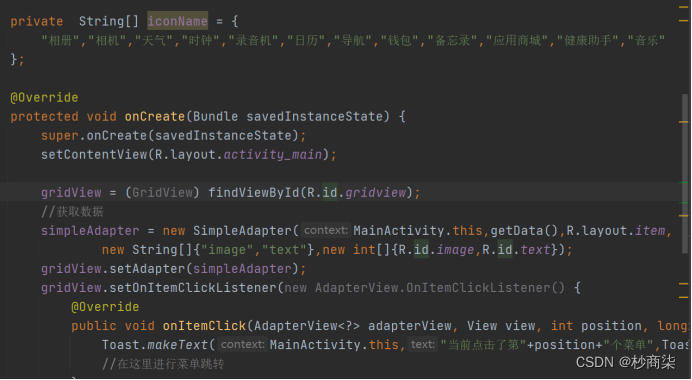Click the "健康助手" string literal

[589, 41]
